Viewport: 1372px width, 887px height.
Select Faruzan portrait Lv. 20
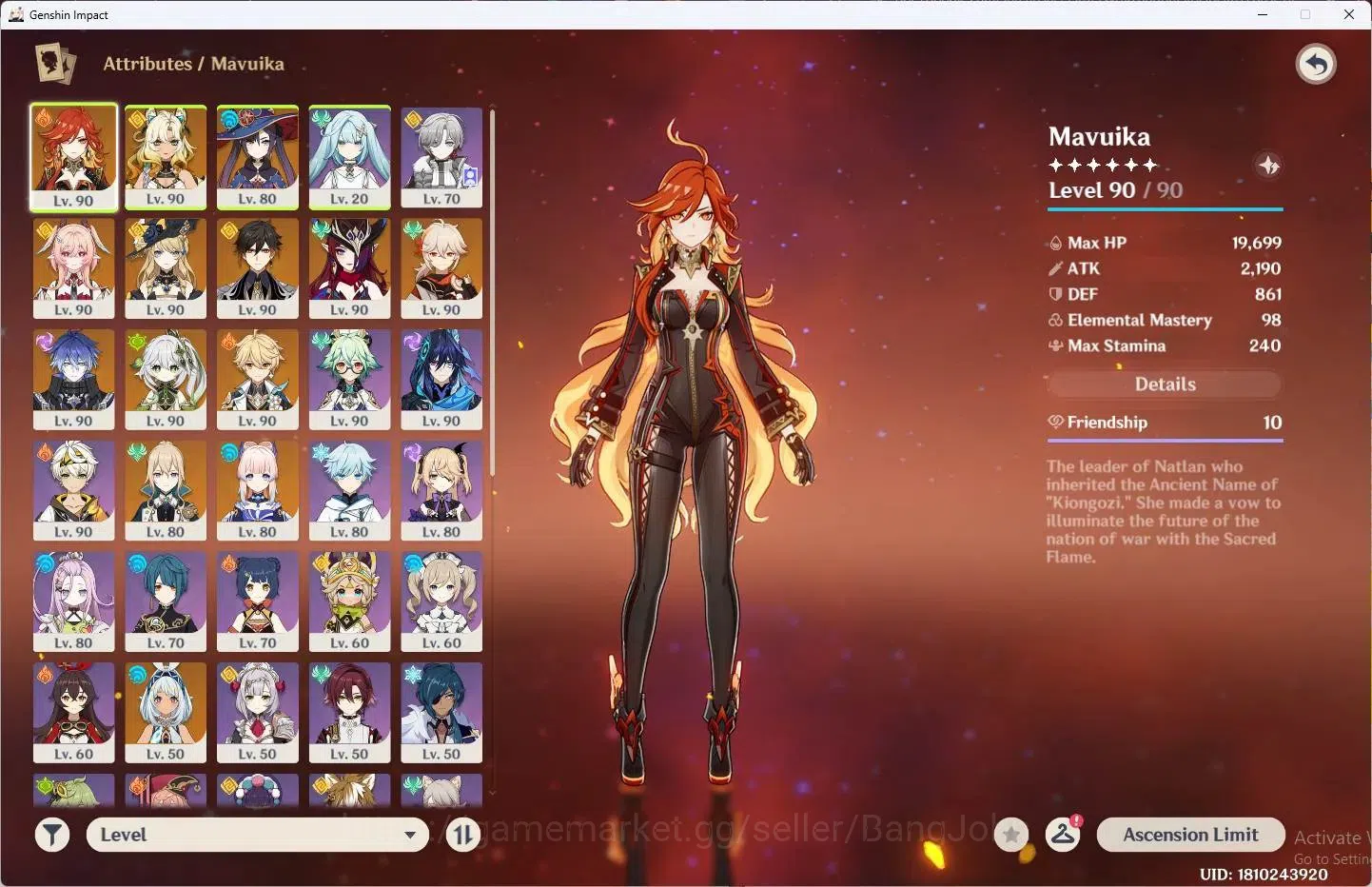(349, 157)
